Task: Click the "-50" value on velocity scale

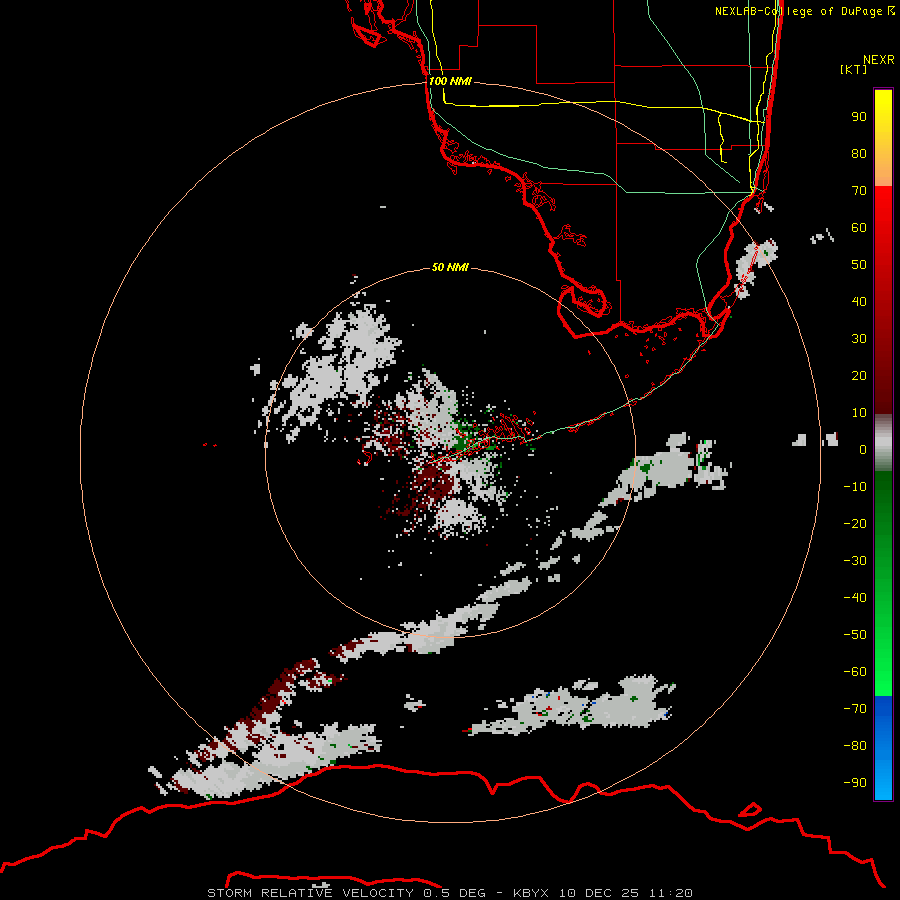Action: click(x=855, y=634)
